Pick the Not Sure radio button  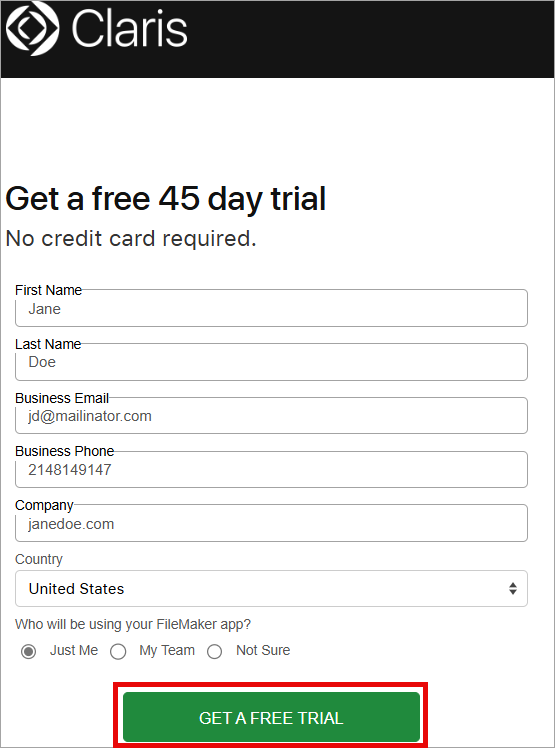[214, 651]
